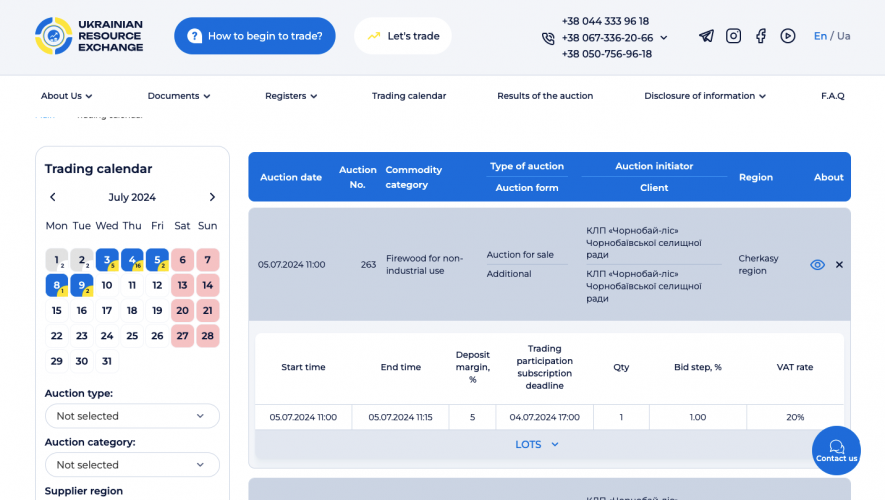Select July 4 in calendar
Viewport: 885px width, 500px height.
click(132, 260)
